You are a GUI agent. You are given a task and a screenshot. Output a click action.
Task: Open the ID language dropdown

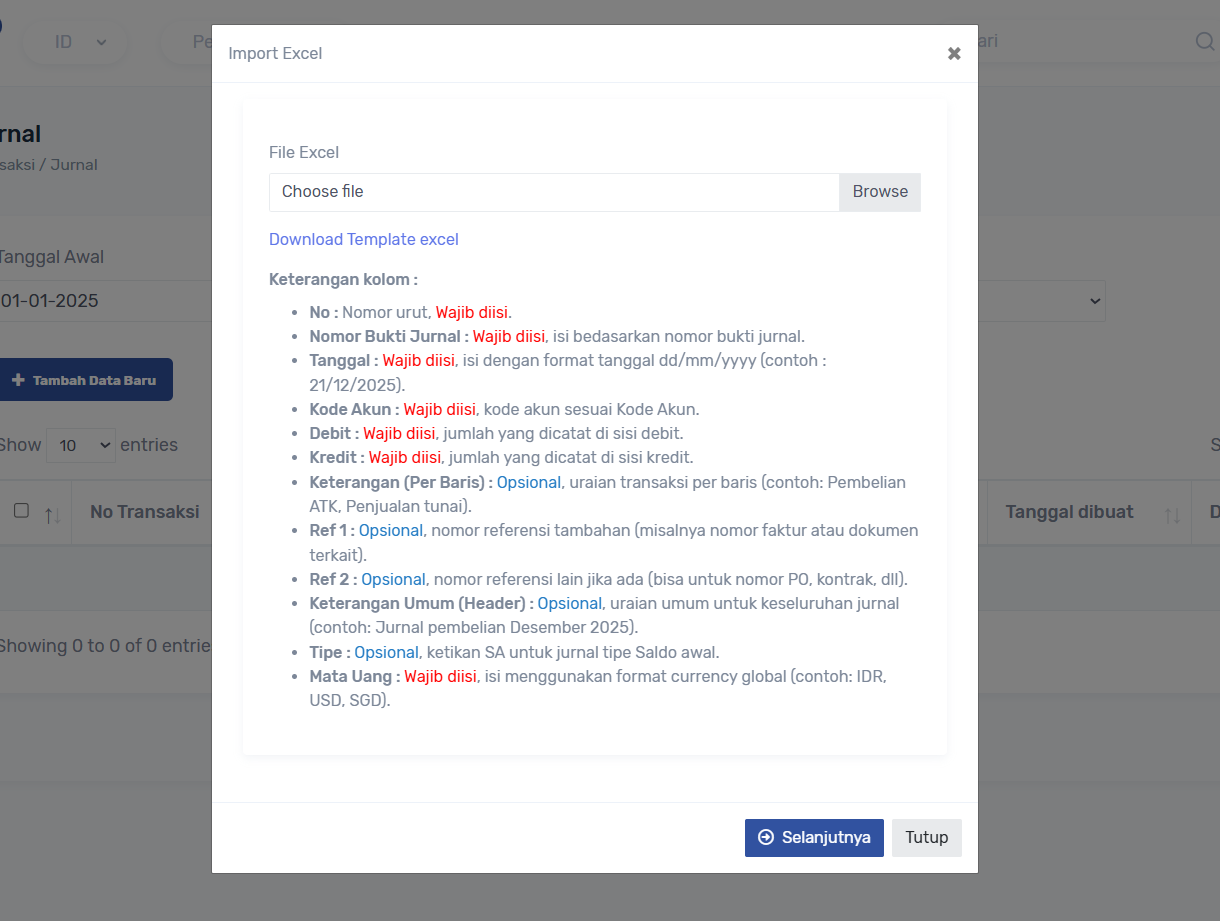[x=80, y=42]
